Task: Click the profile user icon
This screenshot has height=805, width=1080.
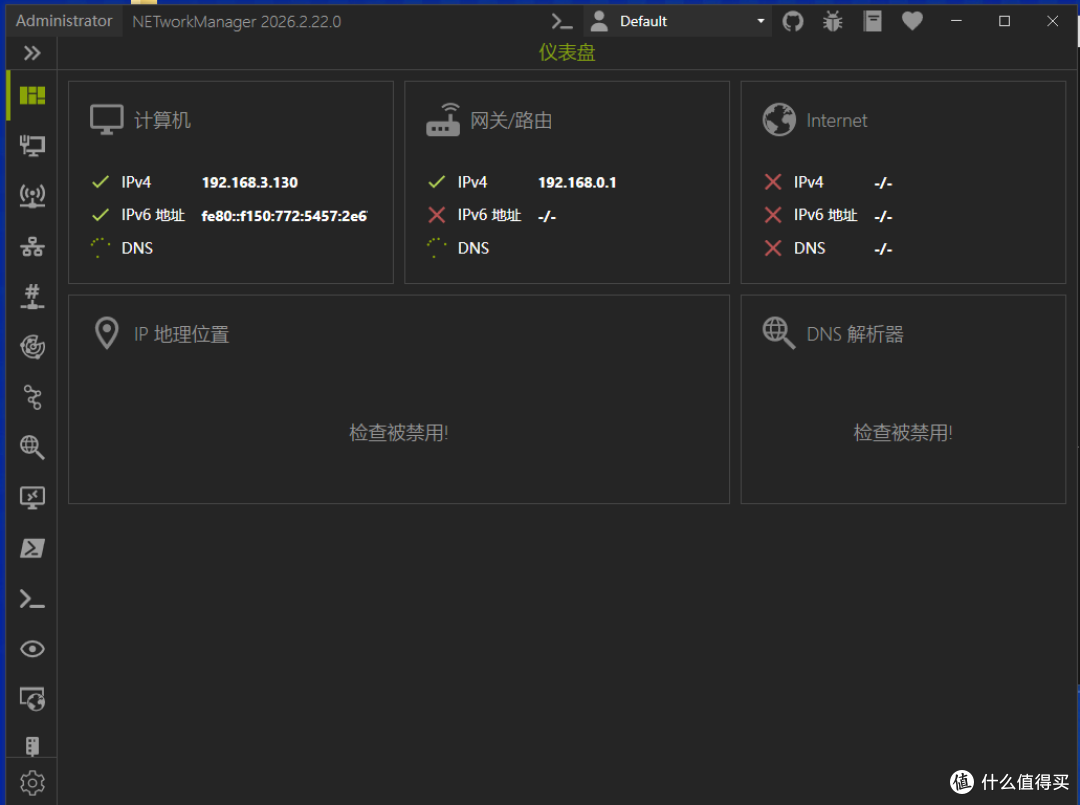Action: [x=599, y=21]
